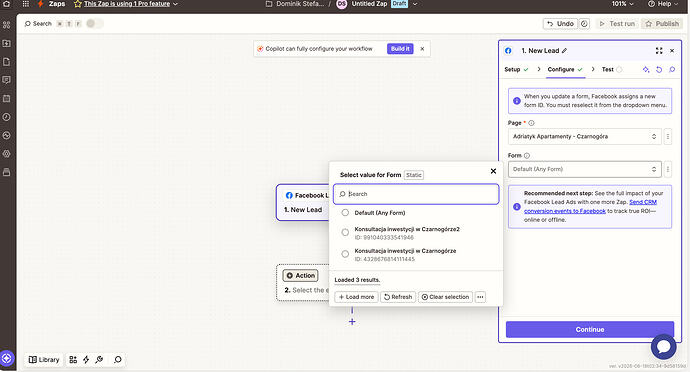Click the Undo button

[x=561, y=24]
